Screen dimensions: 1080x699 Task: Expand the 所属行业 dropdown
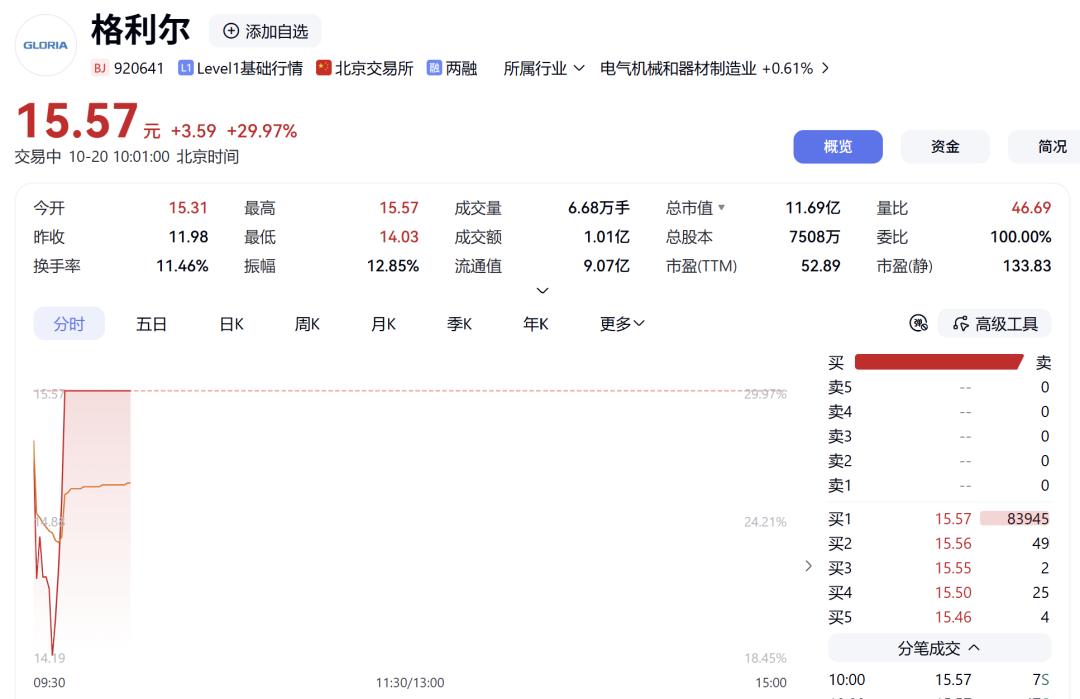(x=544, y=68)
